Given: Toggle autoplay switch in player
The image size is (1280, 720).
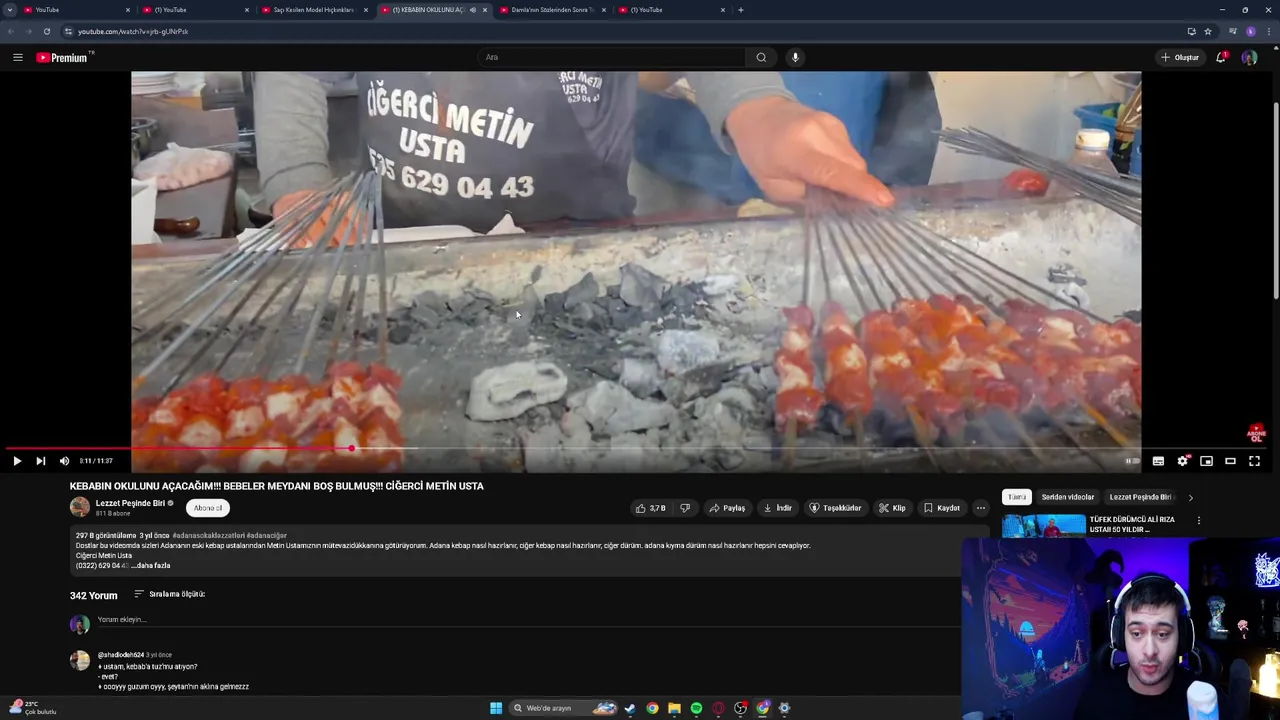Looking at the screenshot, I should click(1133, 461).
